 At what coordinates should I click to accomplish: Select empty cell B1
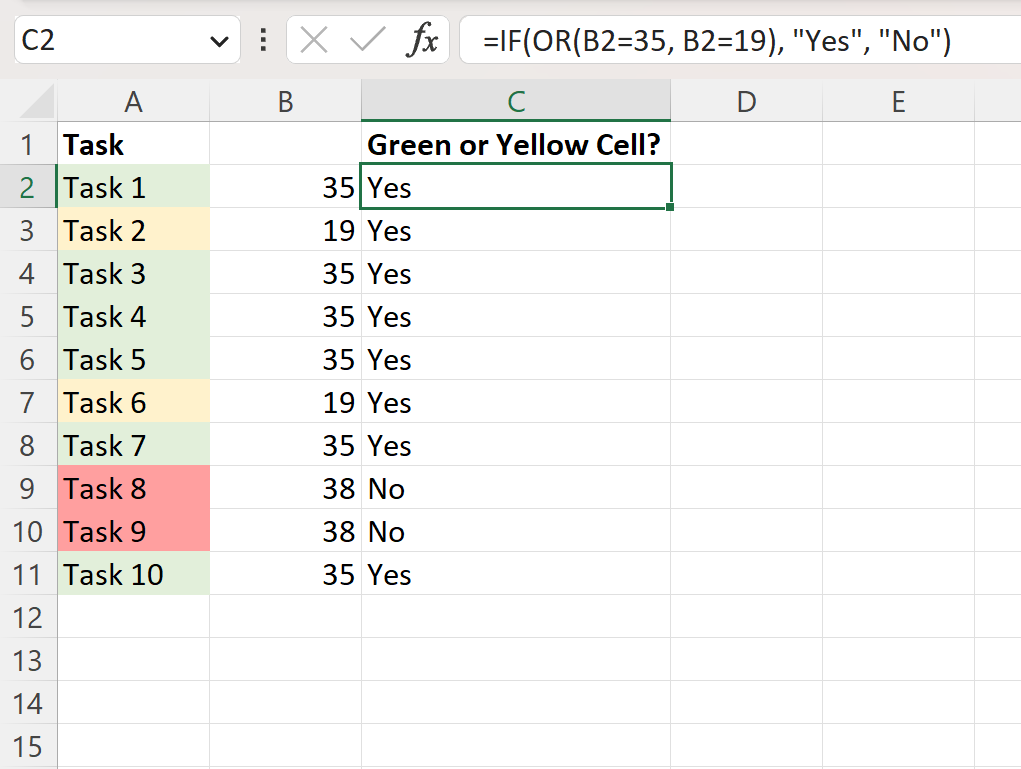286,144
